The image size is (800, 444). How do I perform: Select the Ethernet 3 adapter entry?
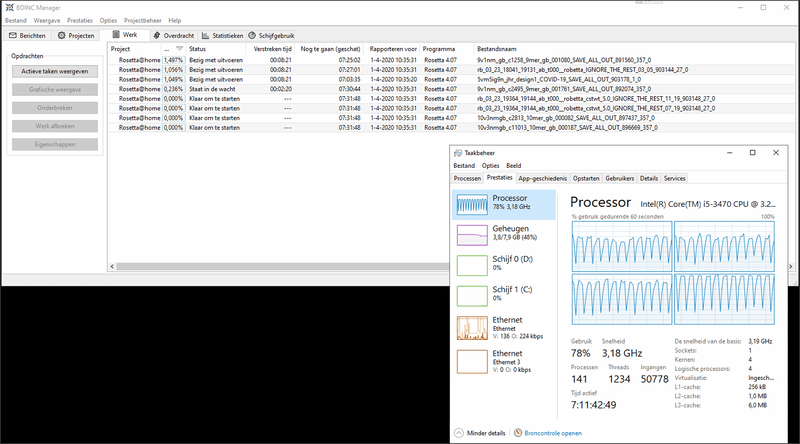pyautogui.click(x=504, y=361)
